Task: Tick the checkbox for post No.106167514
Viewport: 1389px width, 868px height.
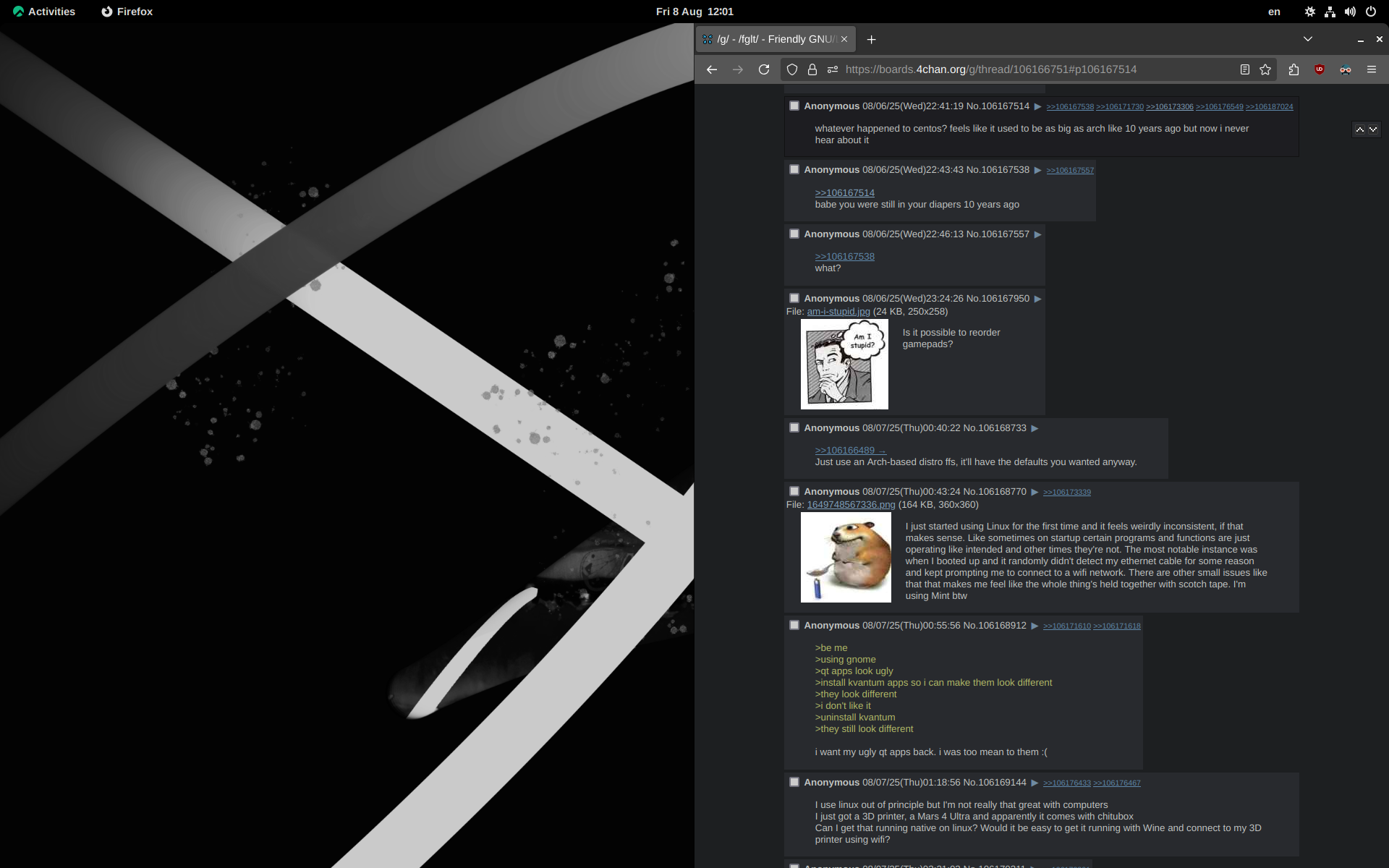Action: [x=794, y=106]
